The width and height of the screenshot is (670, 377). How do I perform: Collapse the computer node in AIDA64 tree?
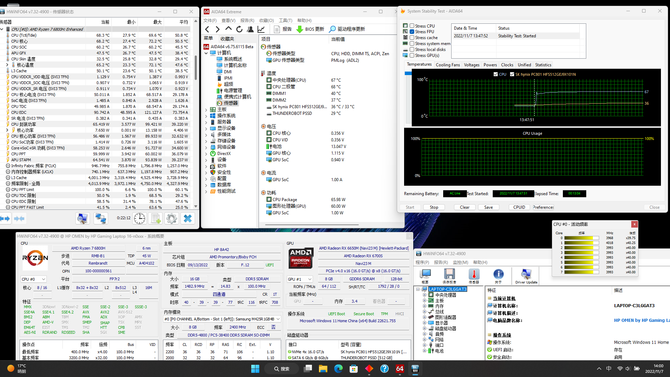point(206,53)
